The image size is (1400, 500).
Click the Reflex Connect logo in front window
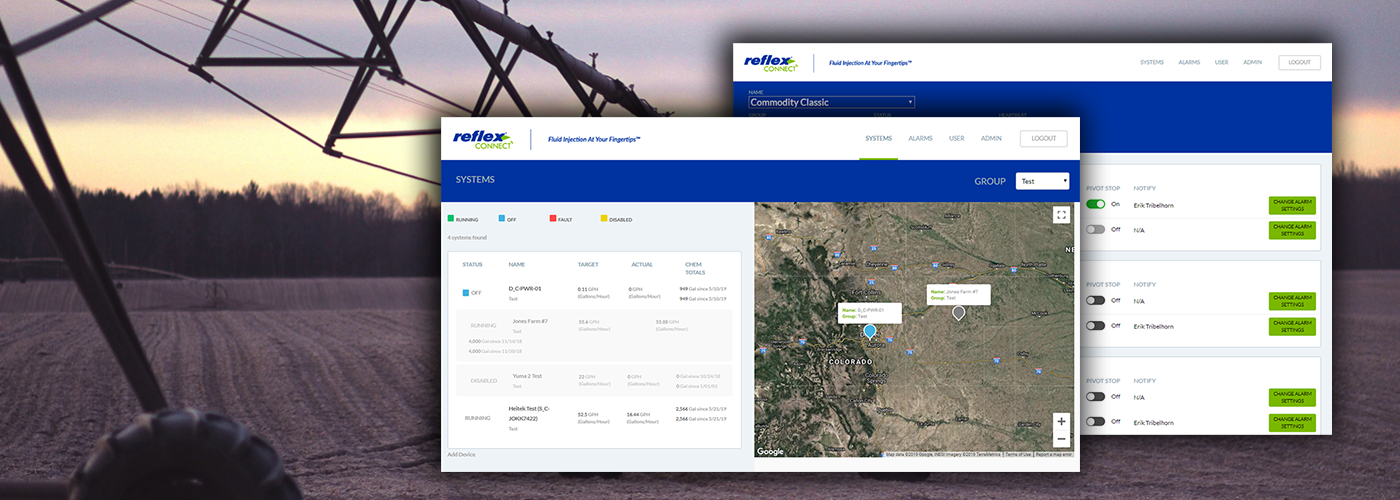(x=483, y=139)
